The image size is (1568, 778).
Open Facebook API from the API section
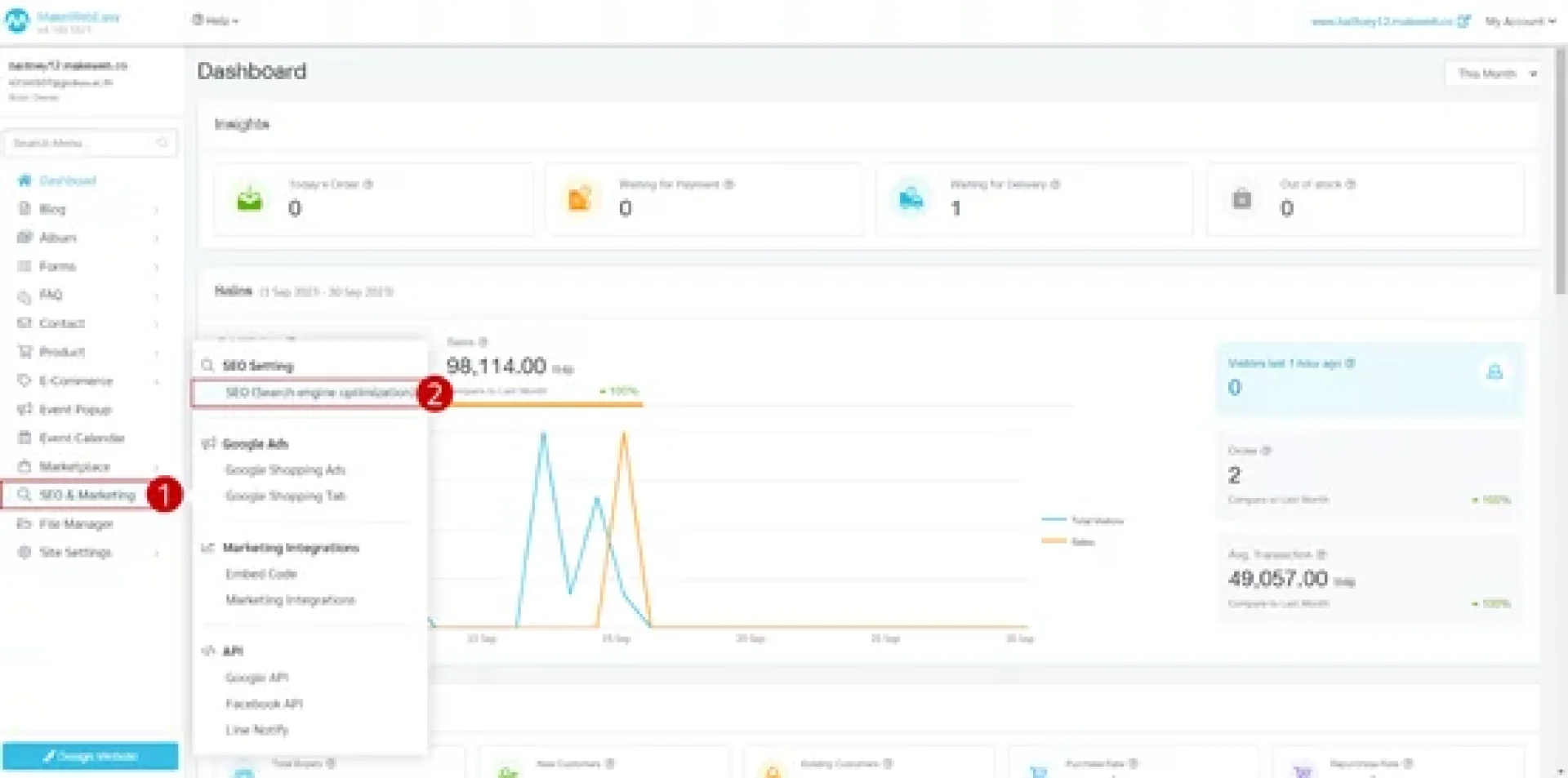click(x=264, y=704)
